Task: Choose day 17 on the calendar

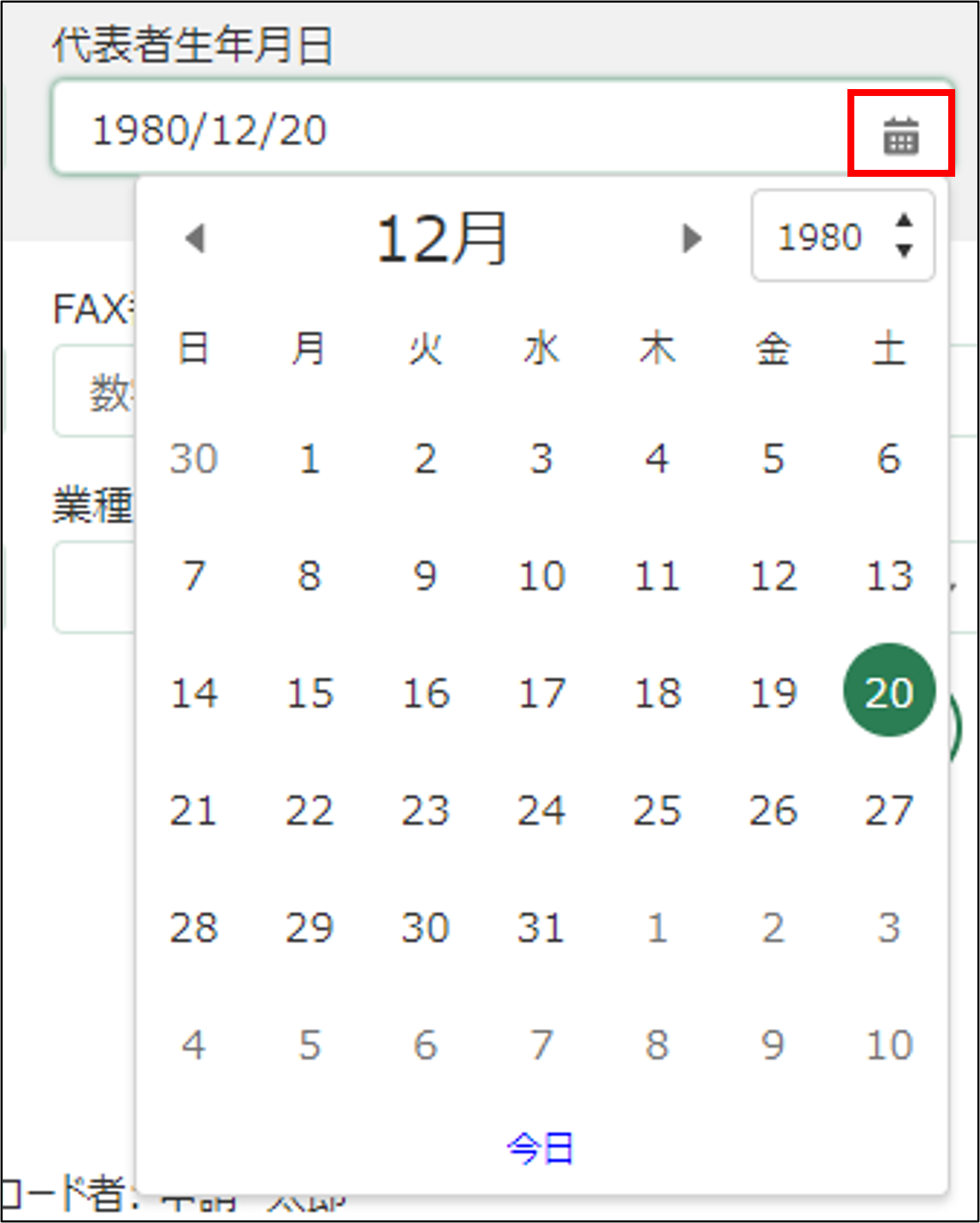Action: pyautogui.click(x=541, y=693)
